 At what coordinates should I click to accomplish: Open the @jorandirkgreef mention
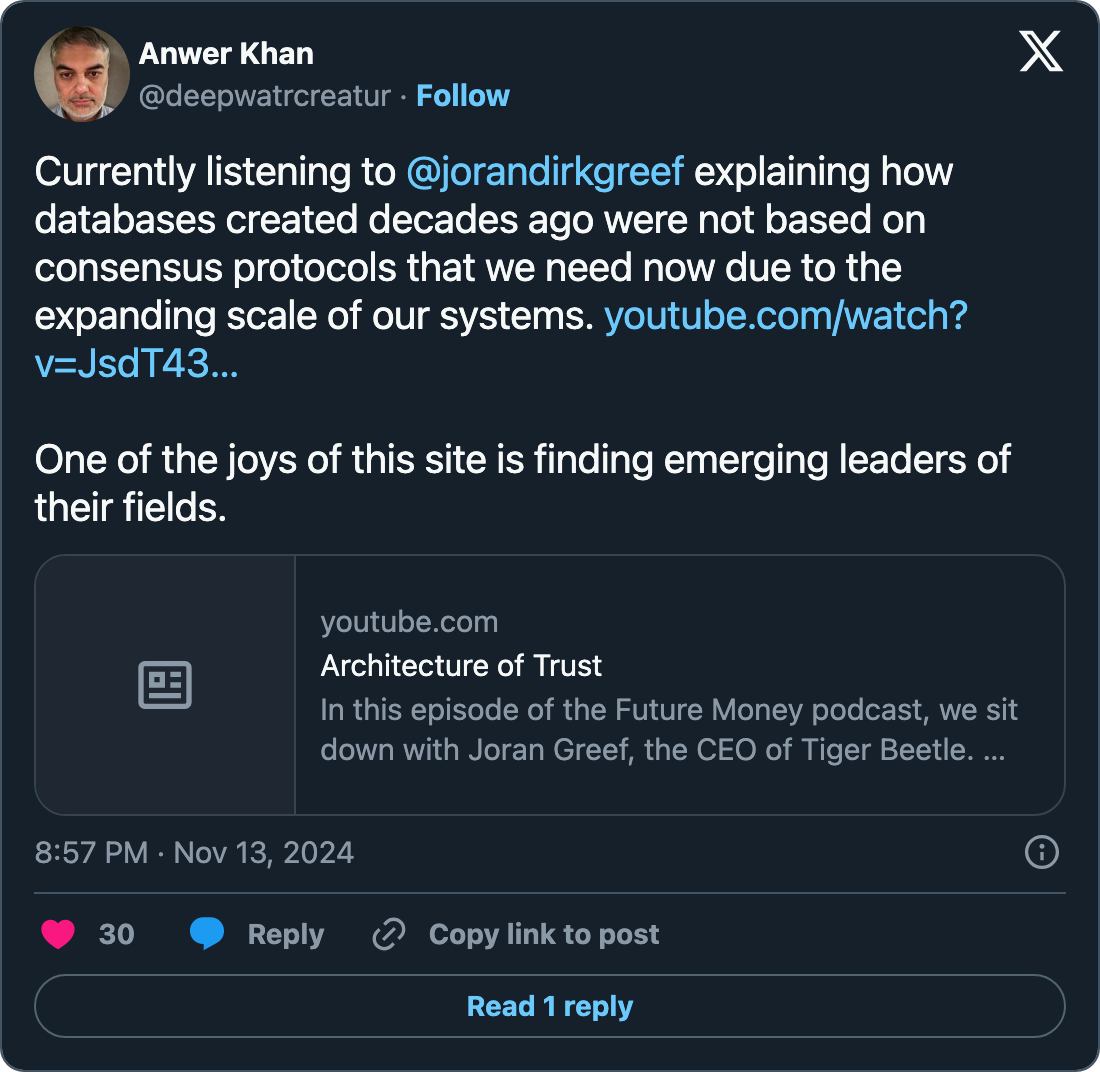[x=546, y=172]
